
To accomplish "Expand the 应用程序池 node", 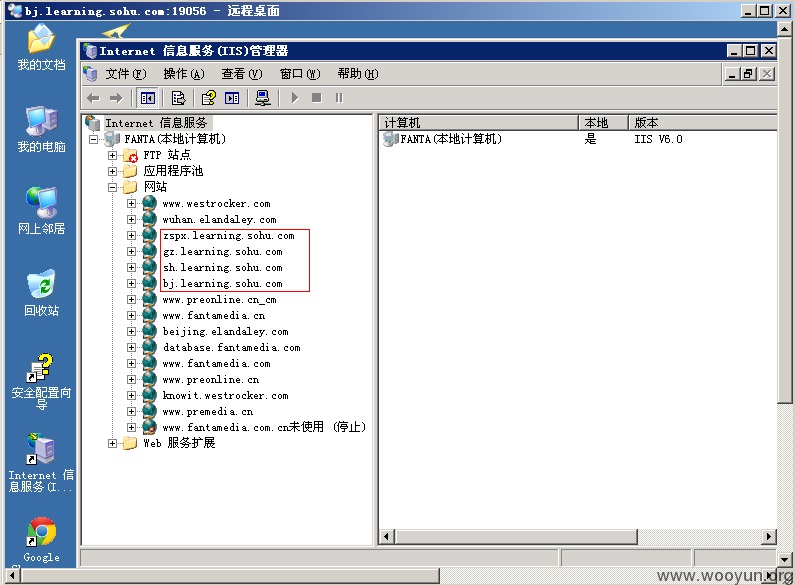I will click(x=113, y=171).
